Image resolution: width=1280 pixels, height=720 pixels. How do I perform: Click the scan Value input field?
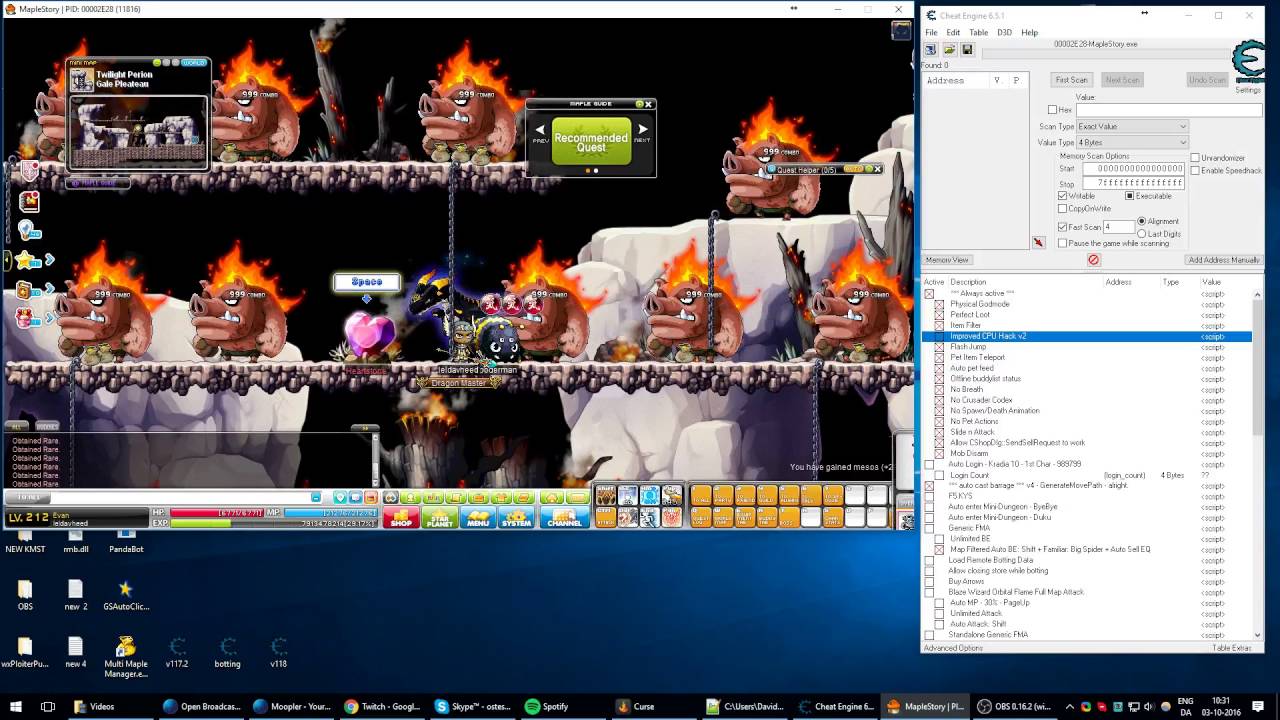pyautogui.click(x=1168, y=110)
